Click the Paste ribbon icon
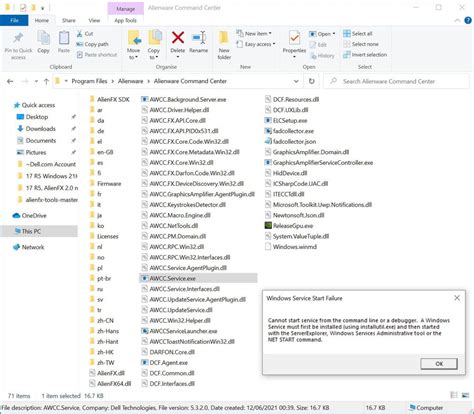 (x=64, y=38)
